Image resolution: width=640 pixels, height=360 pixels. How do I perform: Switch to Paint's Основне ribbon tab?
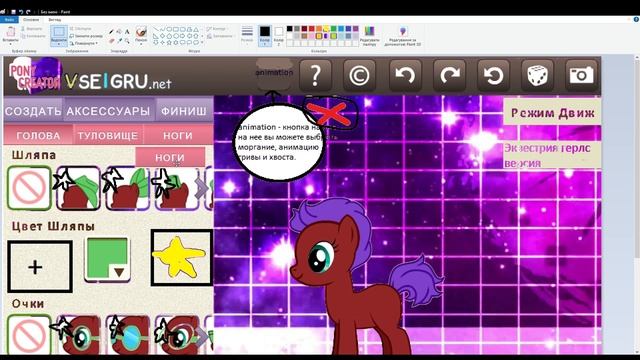[31, 19]
